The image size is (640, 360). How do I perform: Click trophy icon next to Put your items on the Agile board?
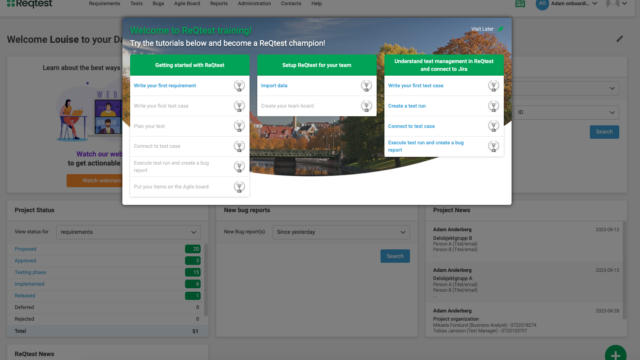239,187
